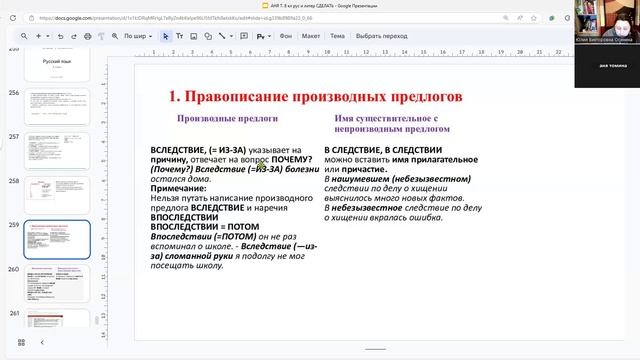Select slide 257 thumbnail

57,151
